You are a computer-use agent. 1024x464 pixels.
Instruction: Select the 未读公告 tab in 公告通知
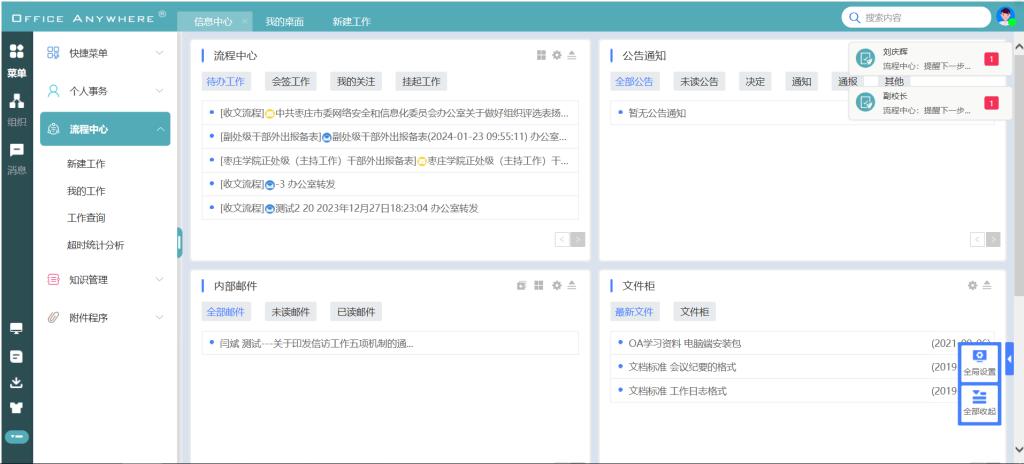(698, 82)
